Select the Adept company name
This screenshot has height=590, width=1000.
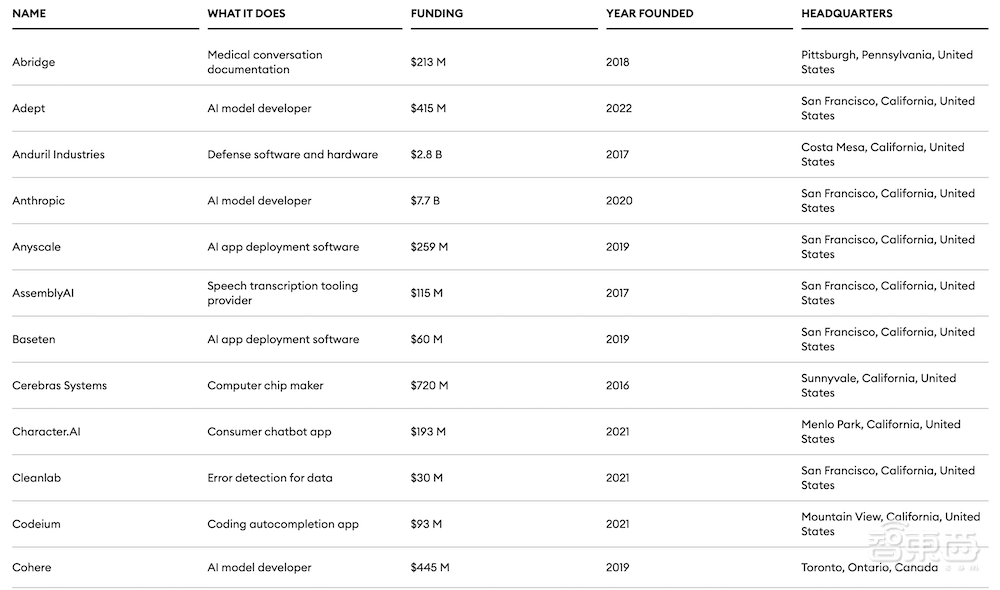coord(28,108)
